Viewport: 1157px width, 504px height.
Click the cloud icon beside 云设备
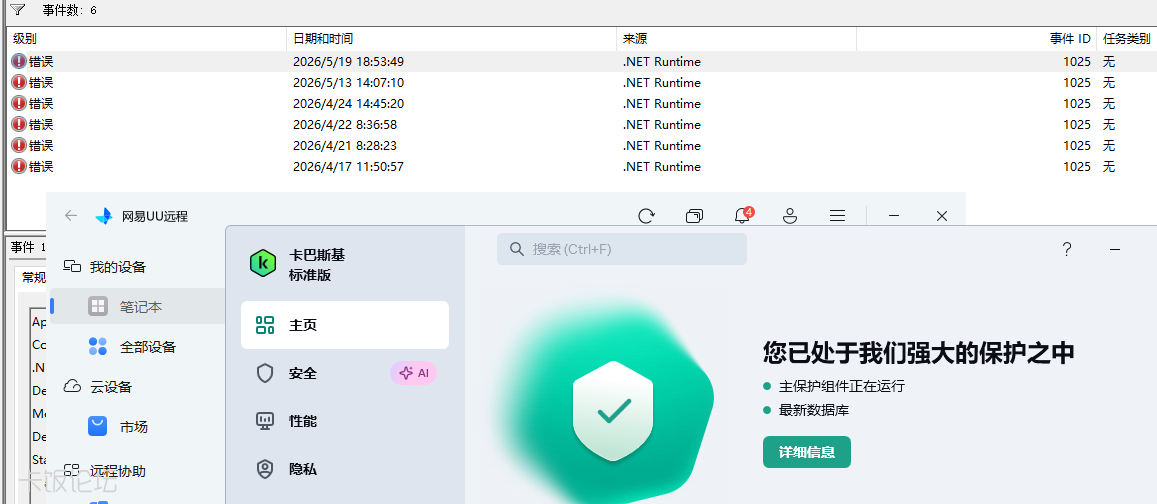(x=72, y=387)
